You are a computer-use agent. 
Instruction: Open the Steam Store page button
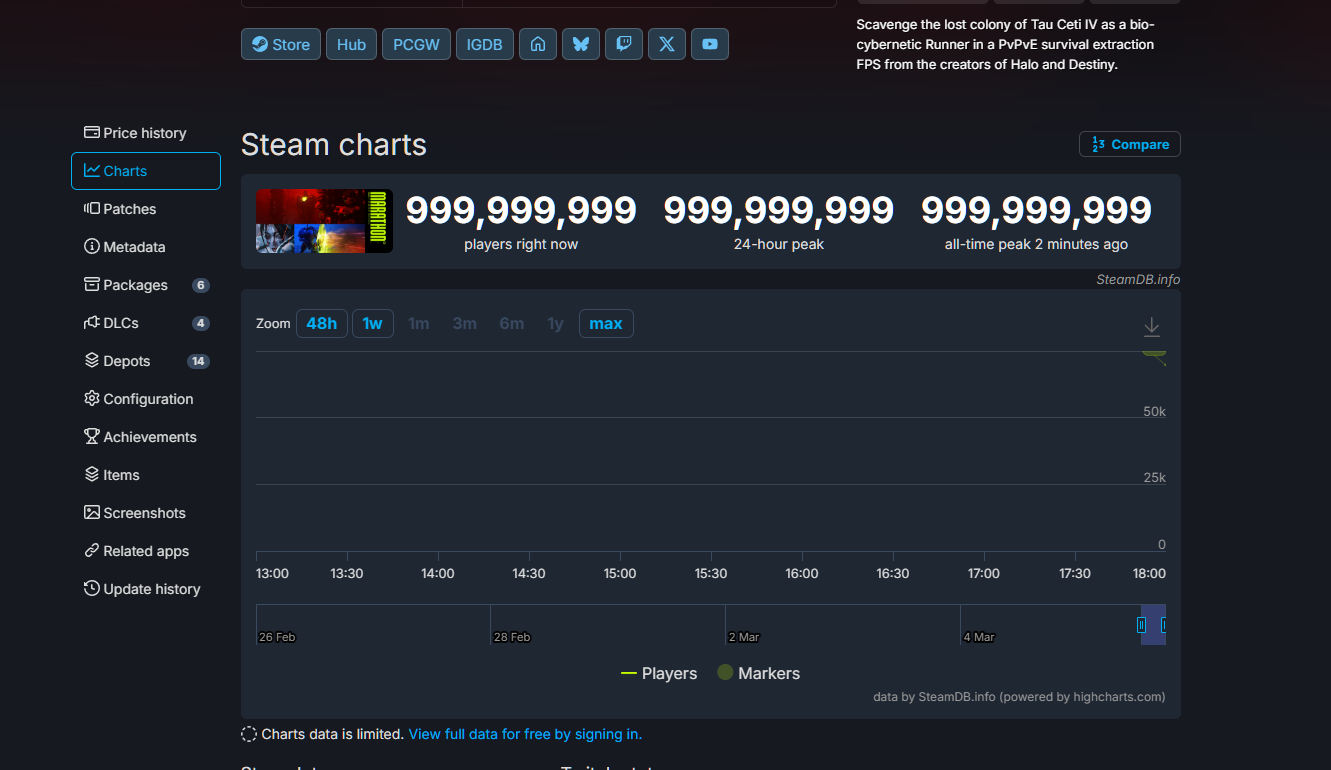(x=281, y=44)
